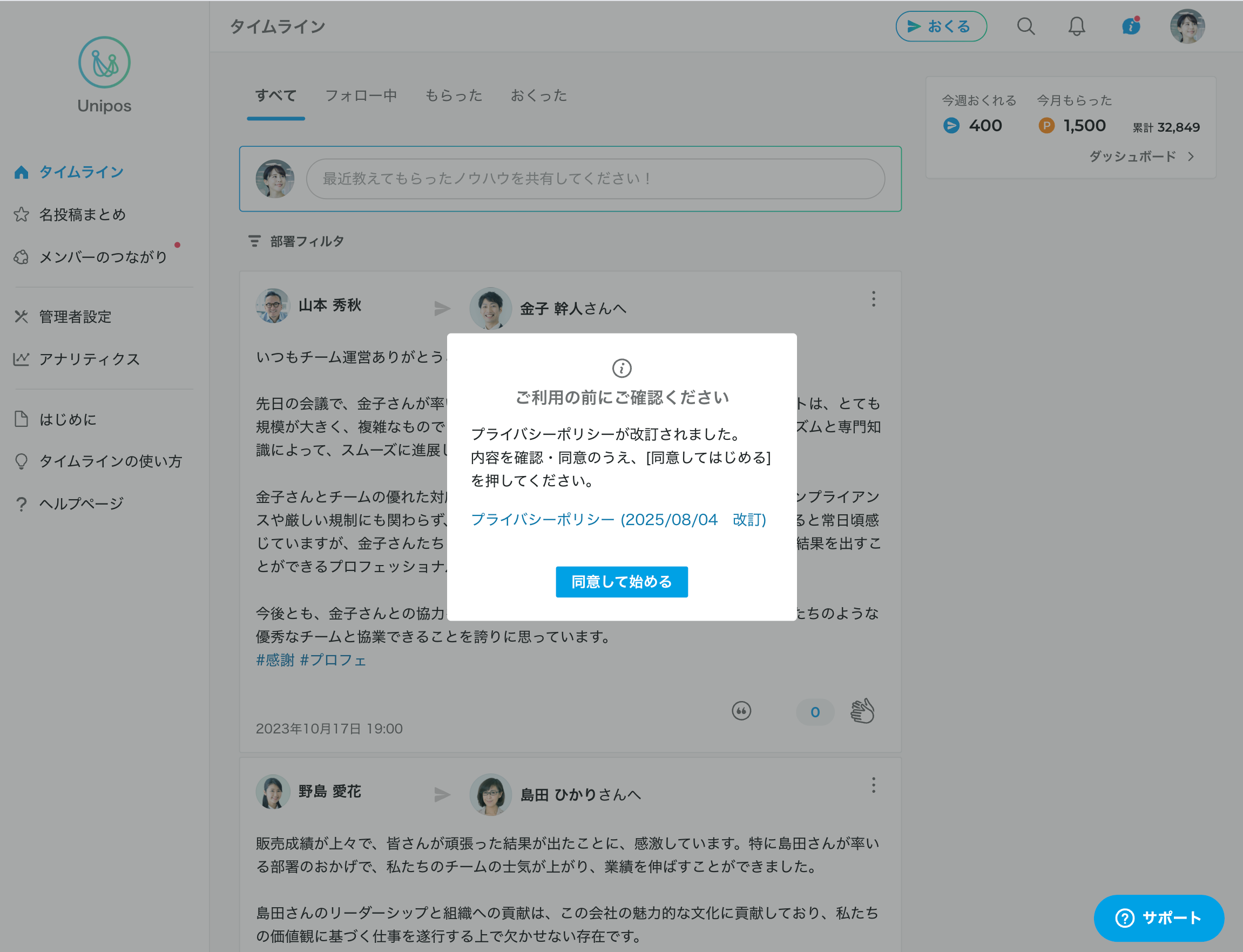Viewport: 1243px width, 952px height.
Task: Click 島田 ひかり avatar
Action: pyautogui.click(x=491, y=794)
